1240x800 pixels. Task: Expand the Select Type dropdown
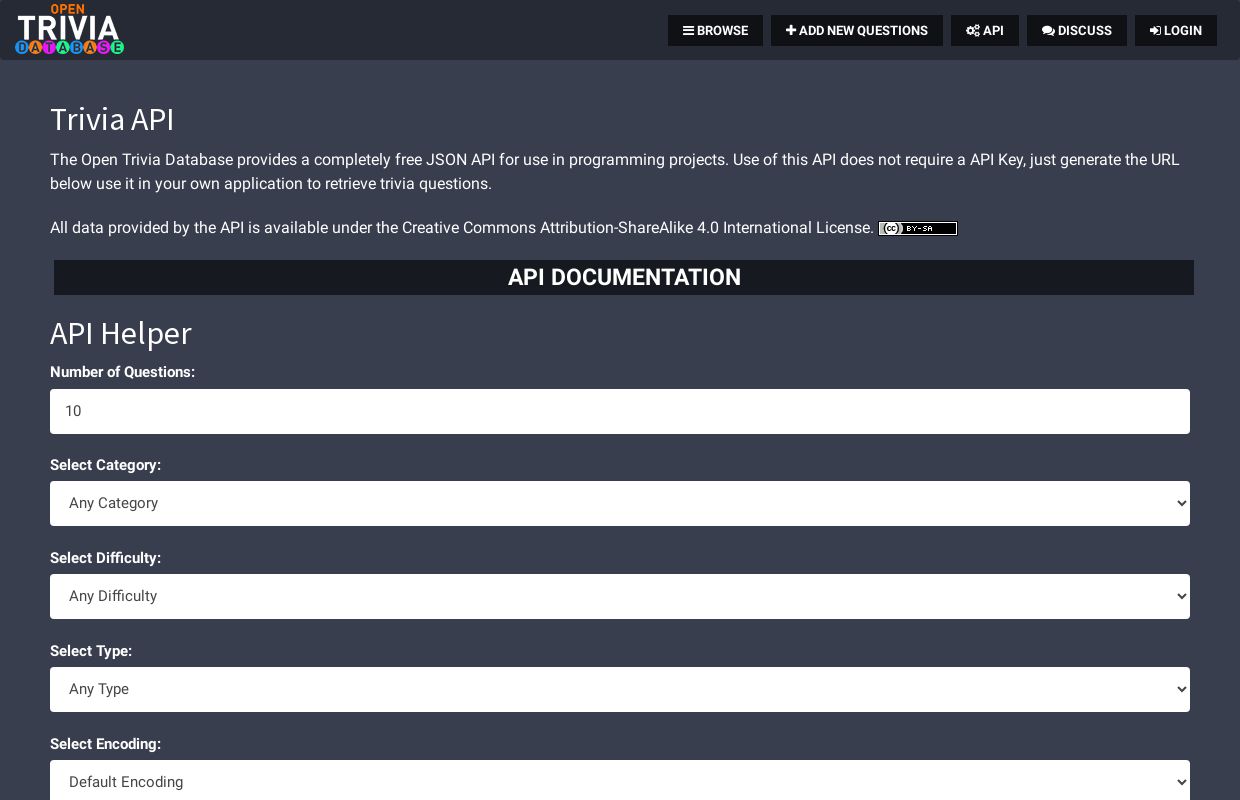(x=620, y=689)
